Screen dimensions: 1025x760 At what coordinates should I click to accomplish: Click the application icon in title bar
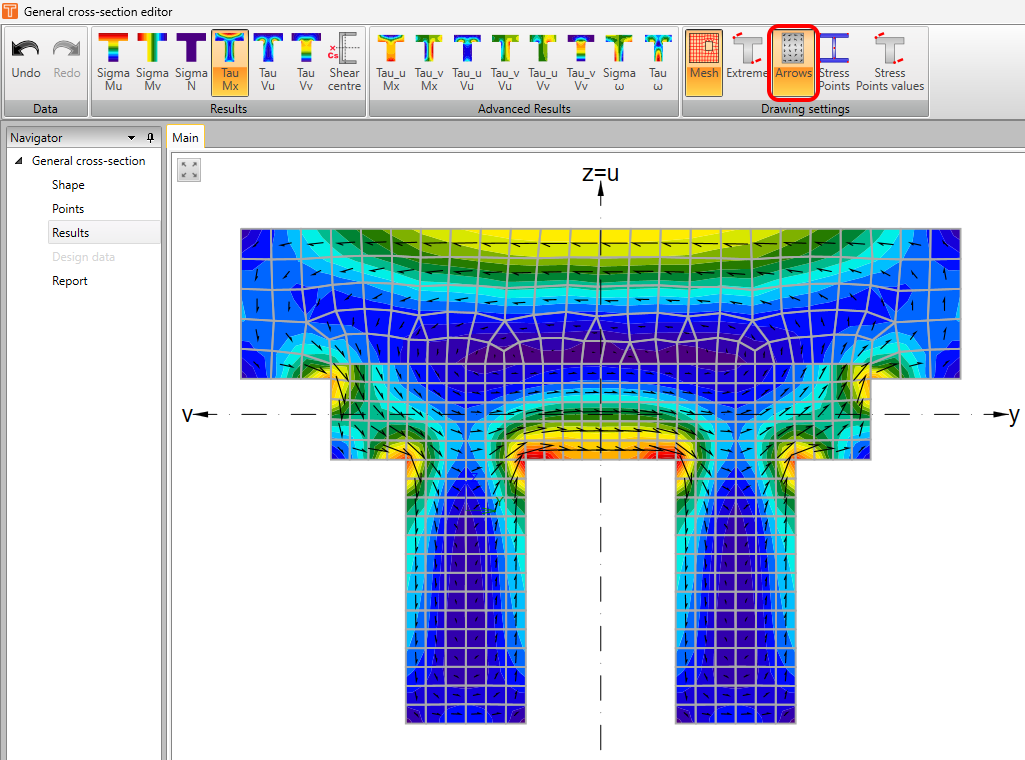tap(10, 11)
